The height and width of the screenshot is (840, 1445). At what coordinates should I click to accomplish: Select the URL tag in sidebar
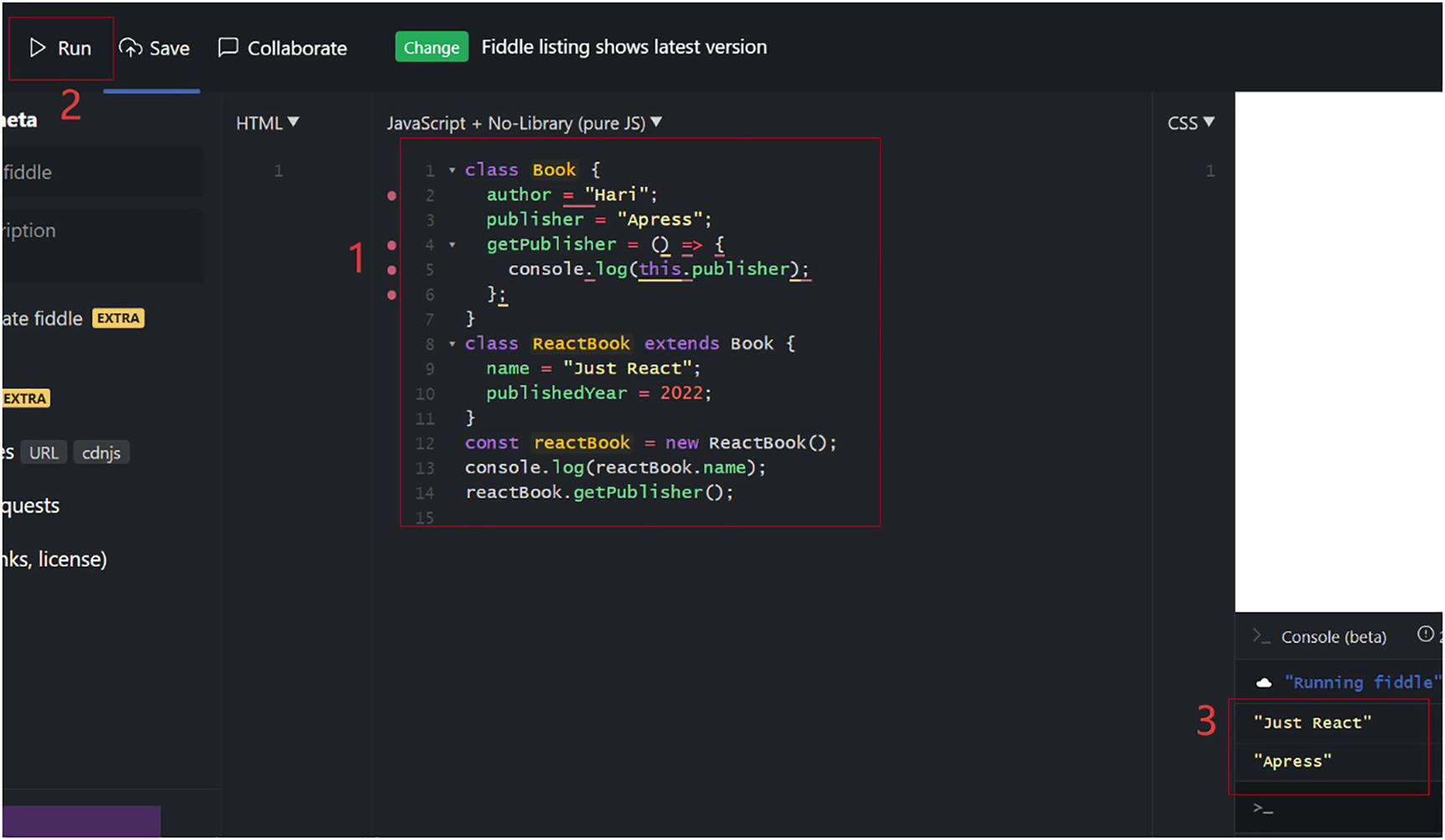pos(44,453)
